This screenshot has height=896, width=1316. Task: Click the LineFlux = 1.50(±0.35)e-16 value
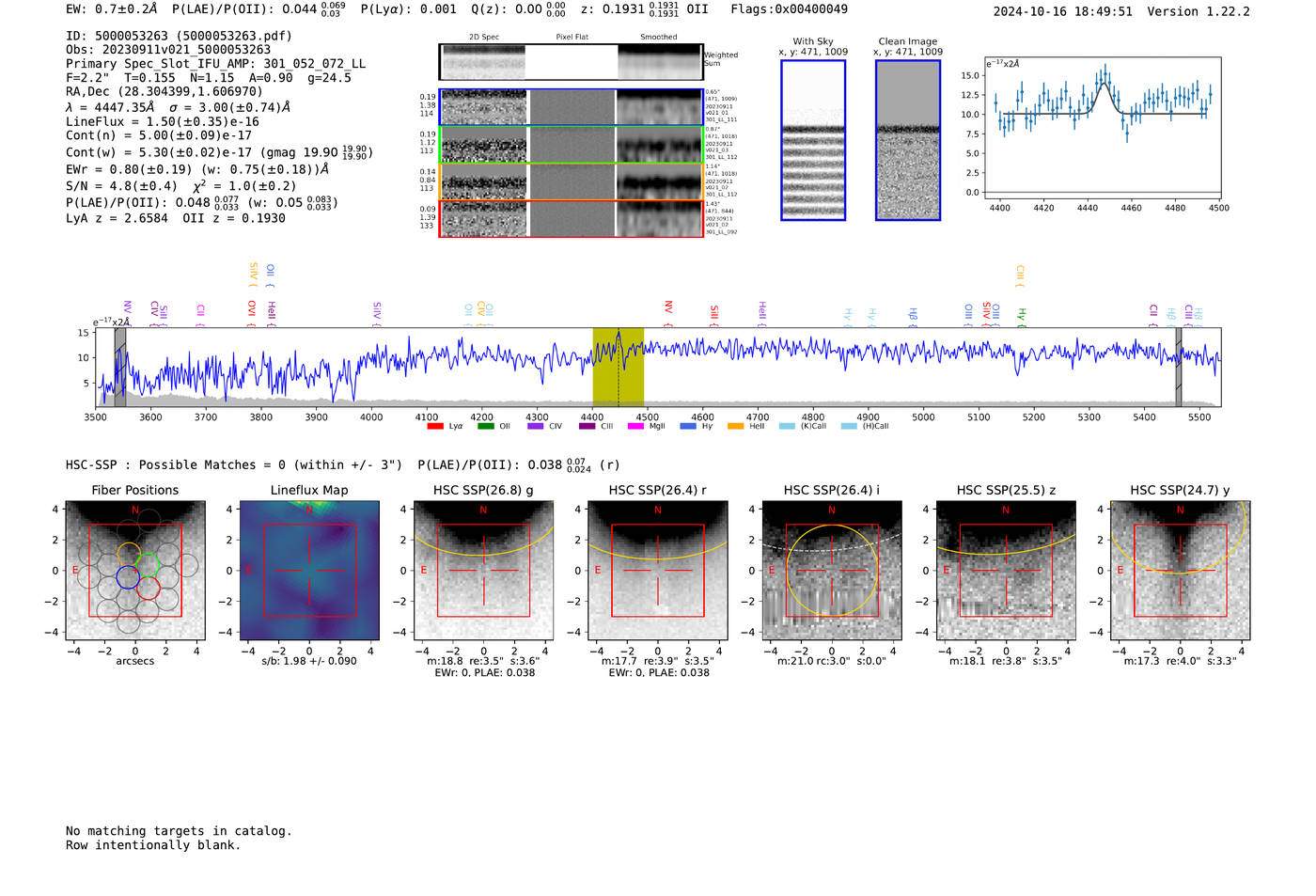tap(163, 121)
